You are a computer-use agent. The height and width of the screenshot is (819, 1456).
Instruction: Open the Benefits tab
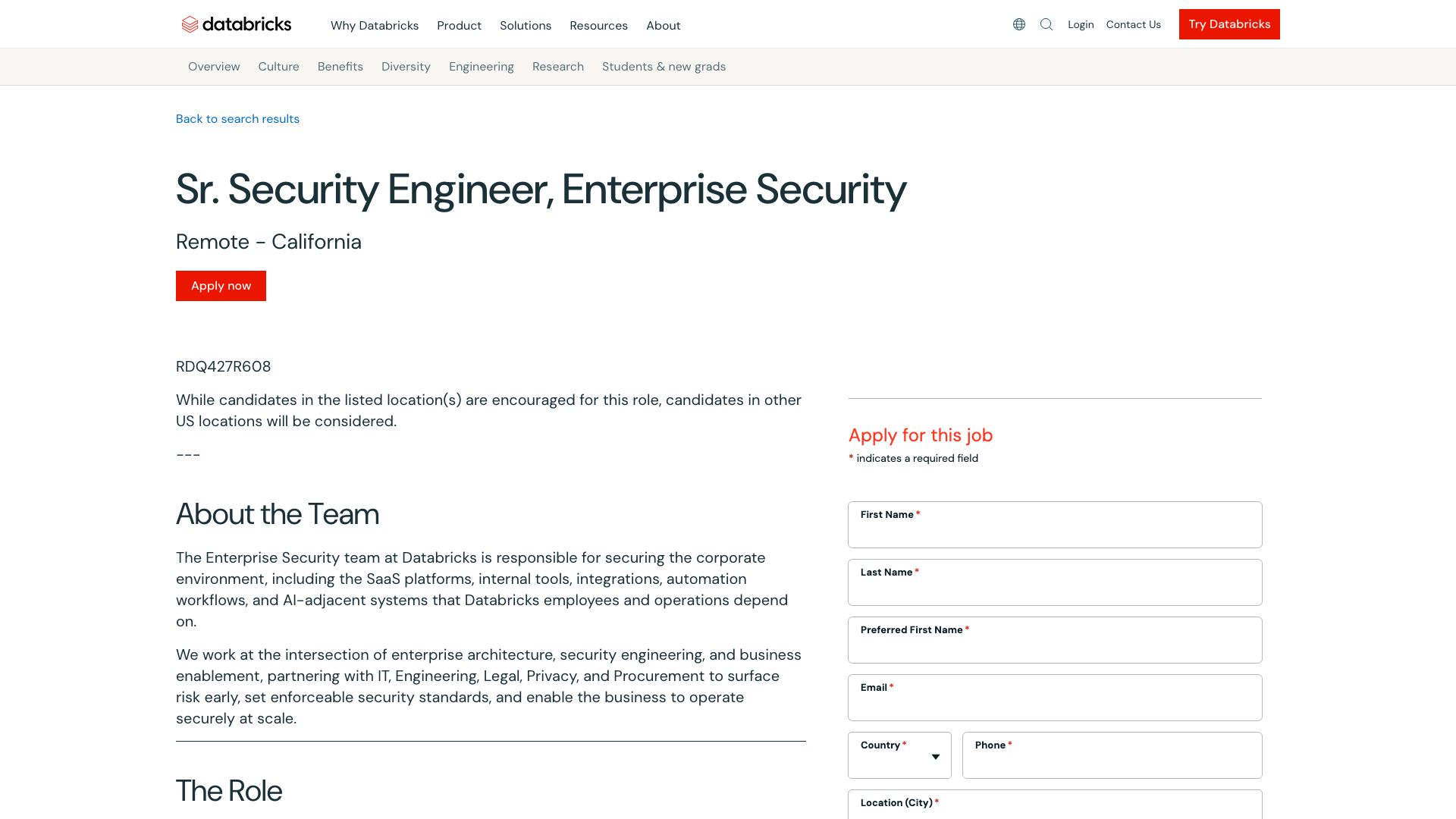coord(340,67)
